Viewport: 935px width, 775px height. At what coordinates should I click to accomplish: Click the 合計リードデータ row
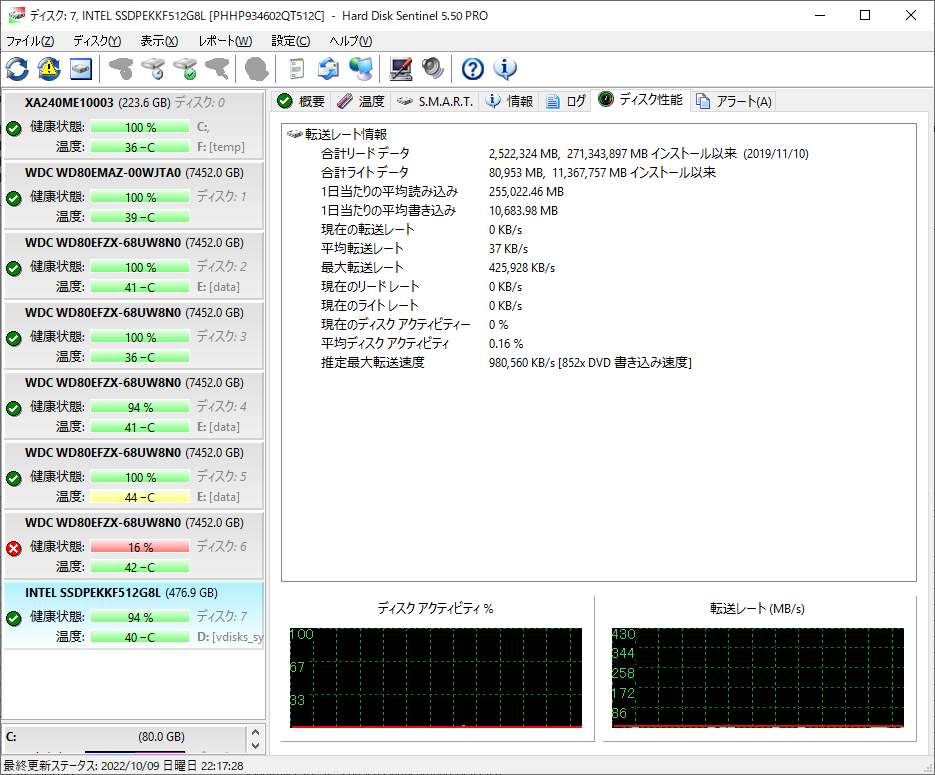564,153
